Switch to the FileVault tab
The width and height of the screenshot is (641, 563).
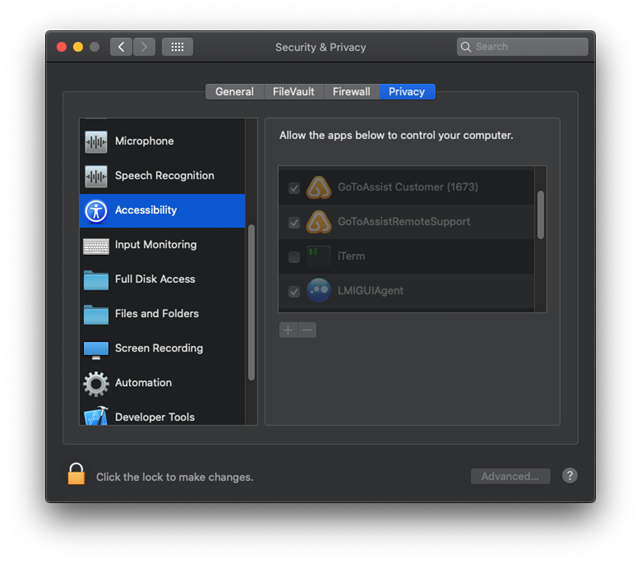click(294, 92)
